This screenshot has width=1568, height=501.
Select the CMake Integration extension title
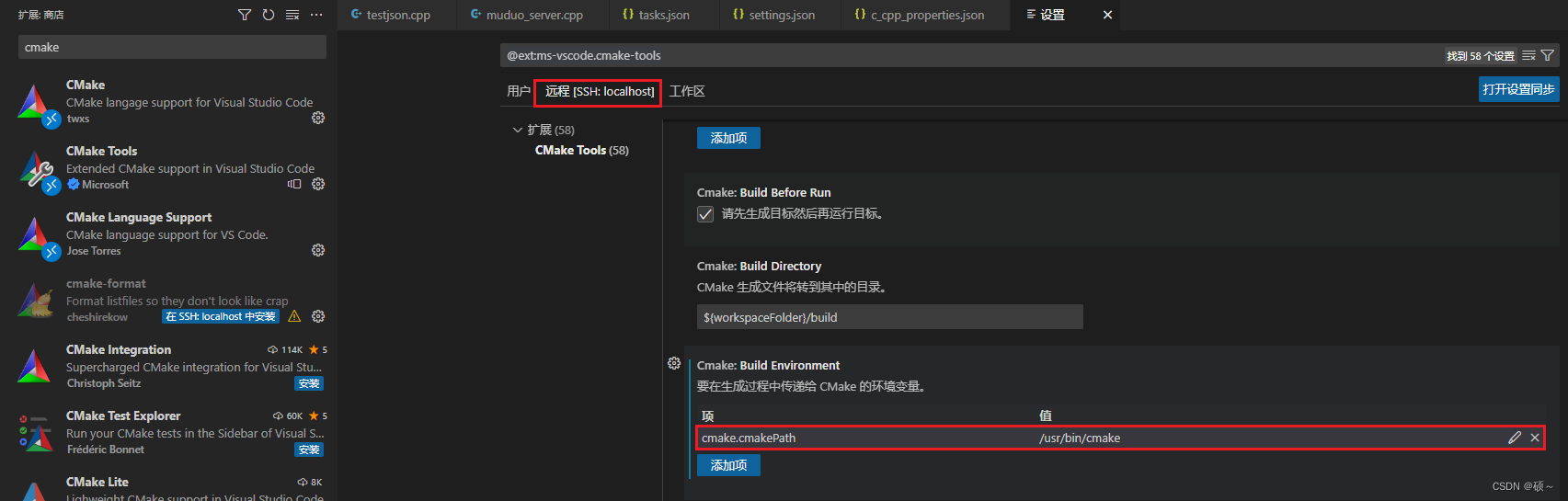tap(119, 349)
